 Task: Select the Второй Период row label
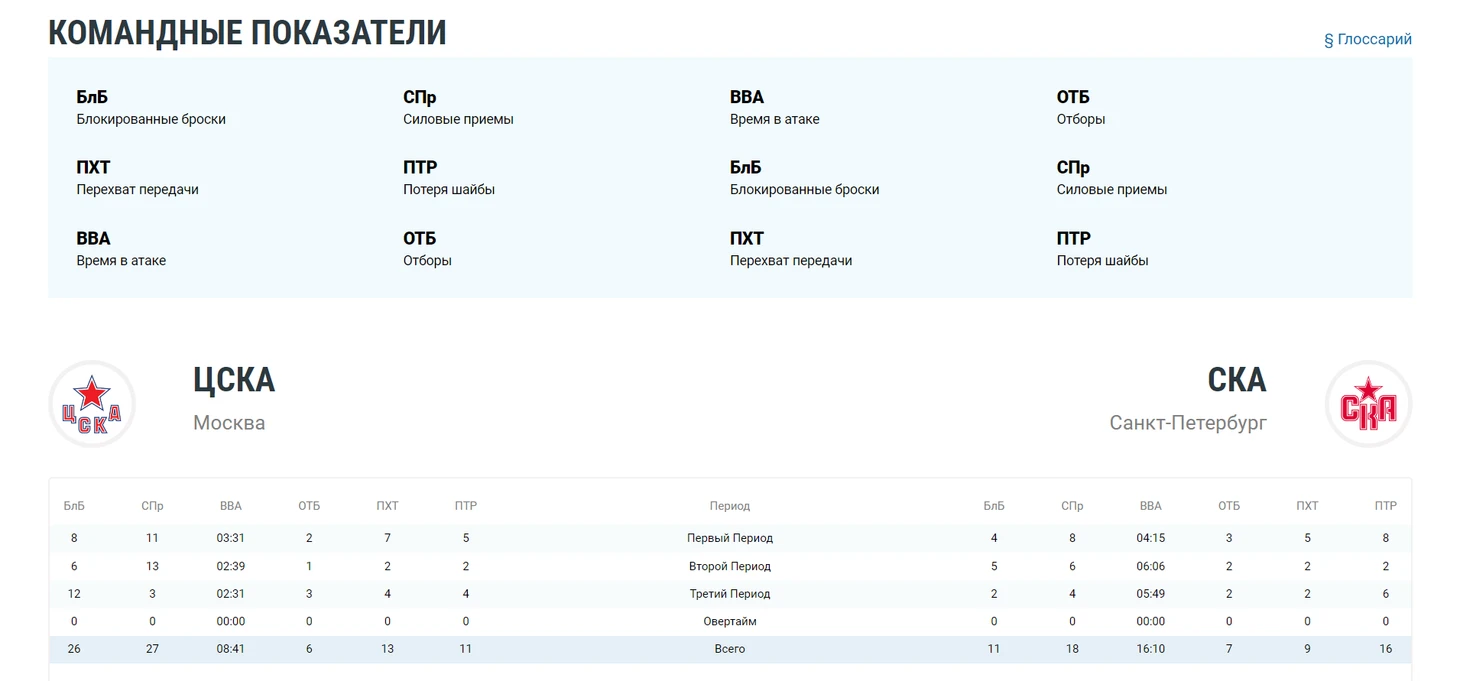click(x=729, y=566)
